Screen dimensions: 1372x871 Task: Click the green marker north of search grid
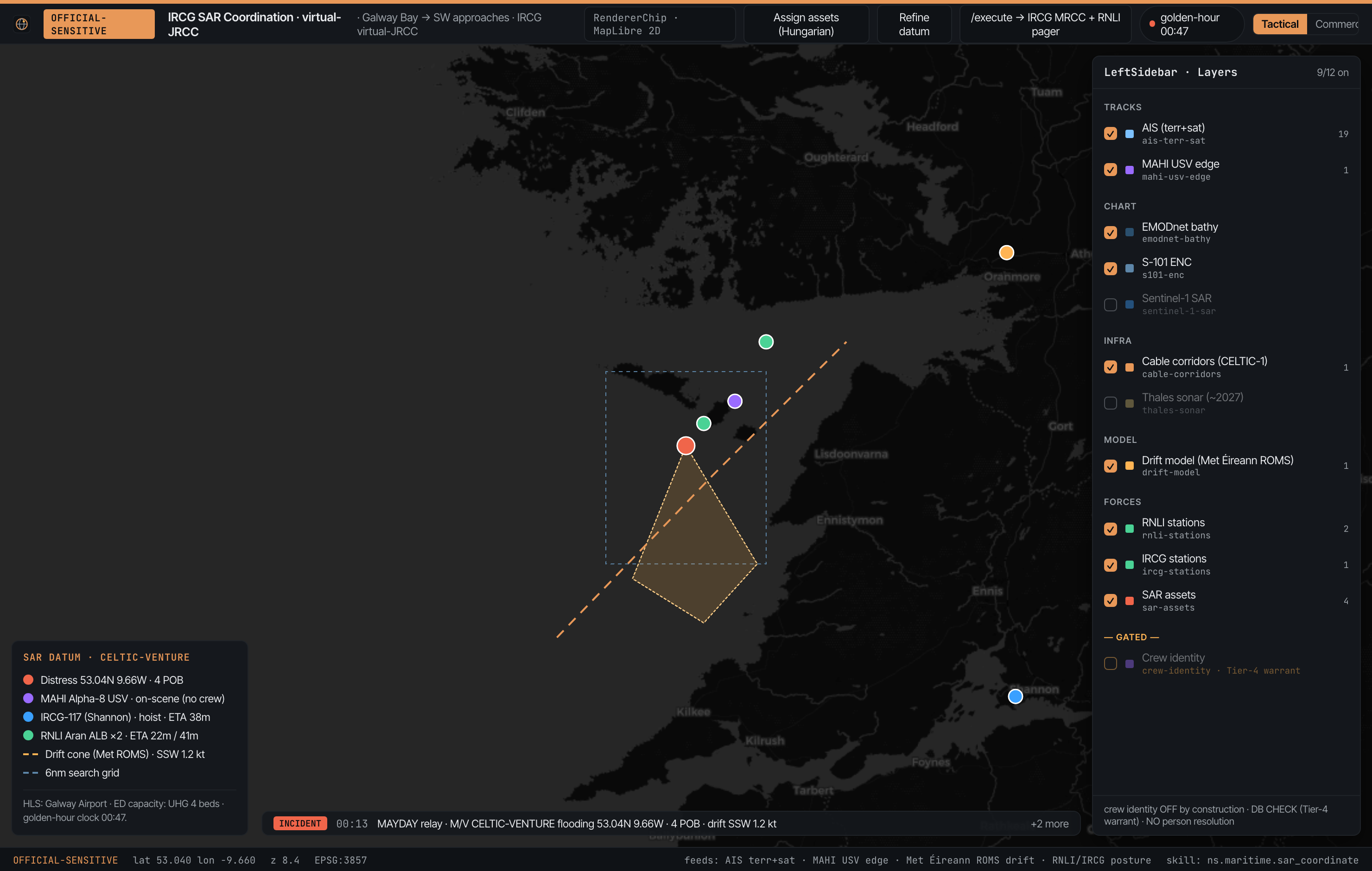[766, 342]
